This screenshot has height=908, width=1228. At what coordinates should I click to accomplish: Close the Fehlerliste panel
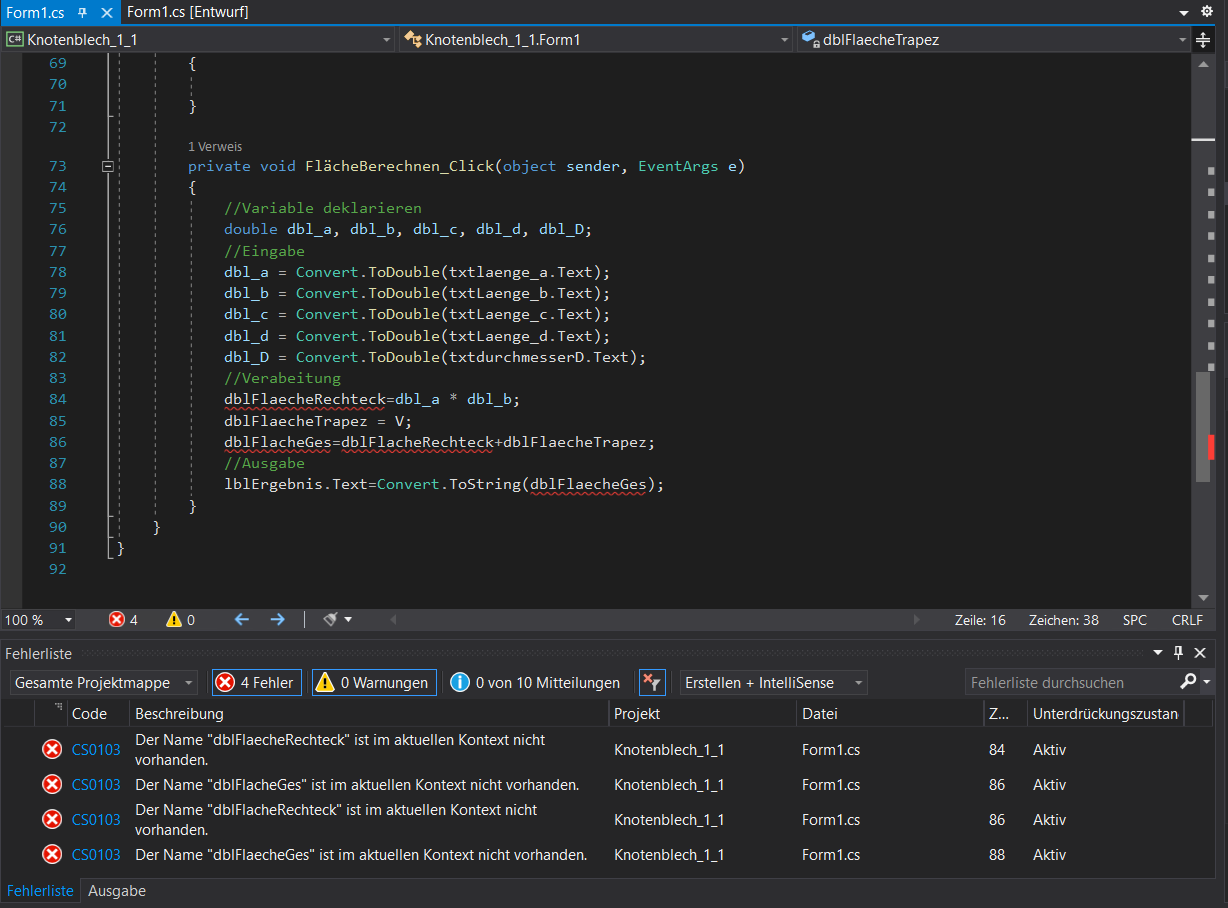(1200, 652)
